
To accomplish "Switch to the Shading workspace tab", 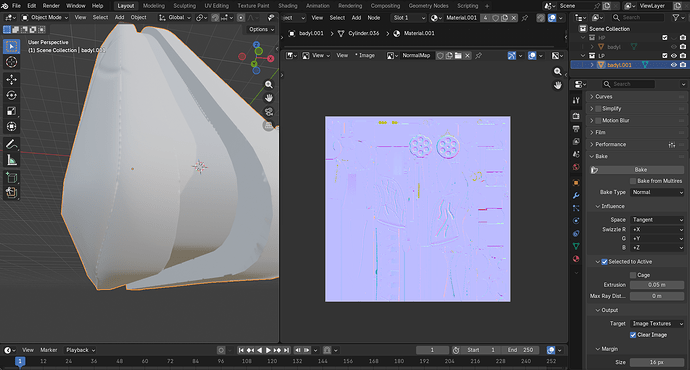I will (x=288, y=6).
